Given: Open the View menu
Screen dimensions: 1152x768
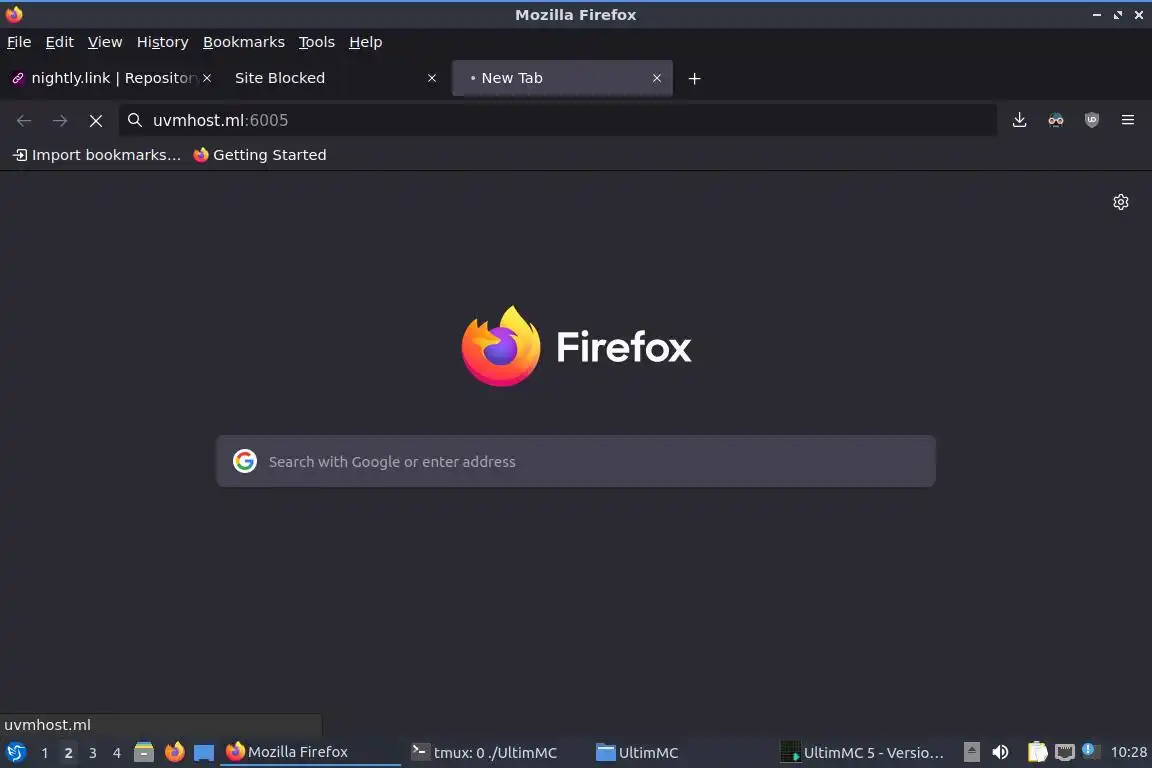Looking at the screenshot, I should (105, 42).
